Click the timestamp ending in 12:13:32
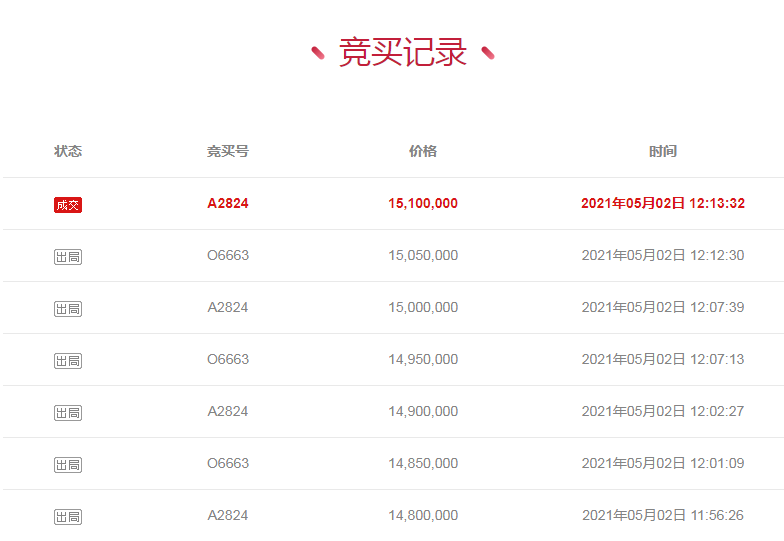This screenshot has width=784, height=541. 663,204
